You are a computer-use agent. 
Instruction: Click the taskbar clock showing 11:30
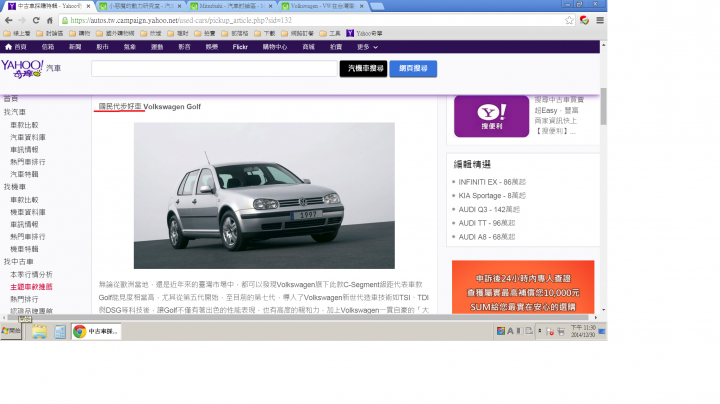tap(583, 331)
